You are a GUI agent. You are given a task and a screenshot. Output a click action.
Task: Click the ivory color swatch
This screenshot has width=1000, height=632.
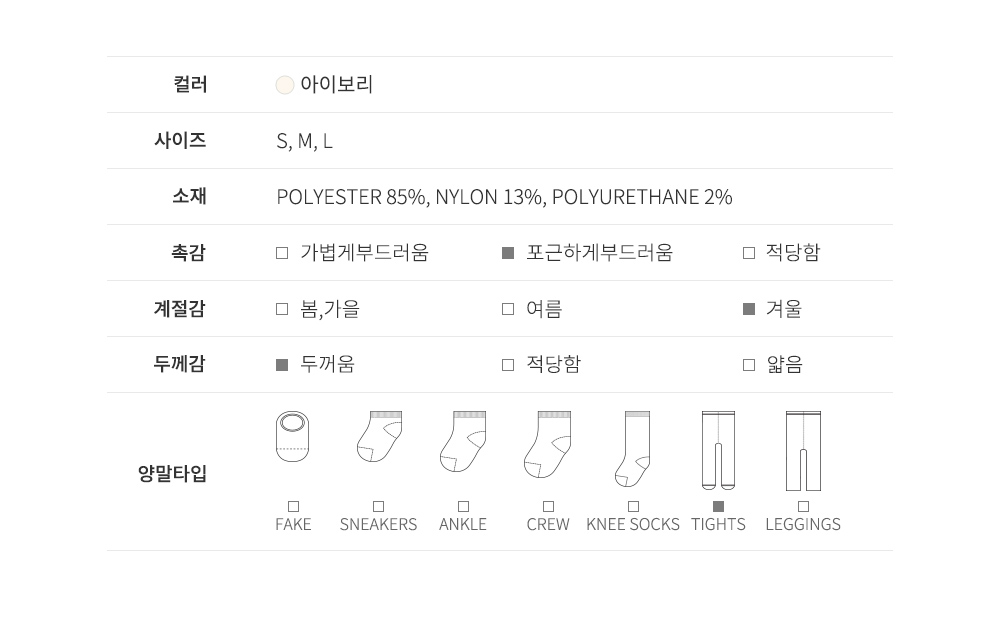(284, 85)
